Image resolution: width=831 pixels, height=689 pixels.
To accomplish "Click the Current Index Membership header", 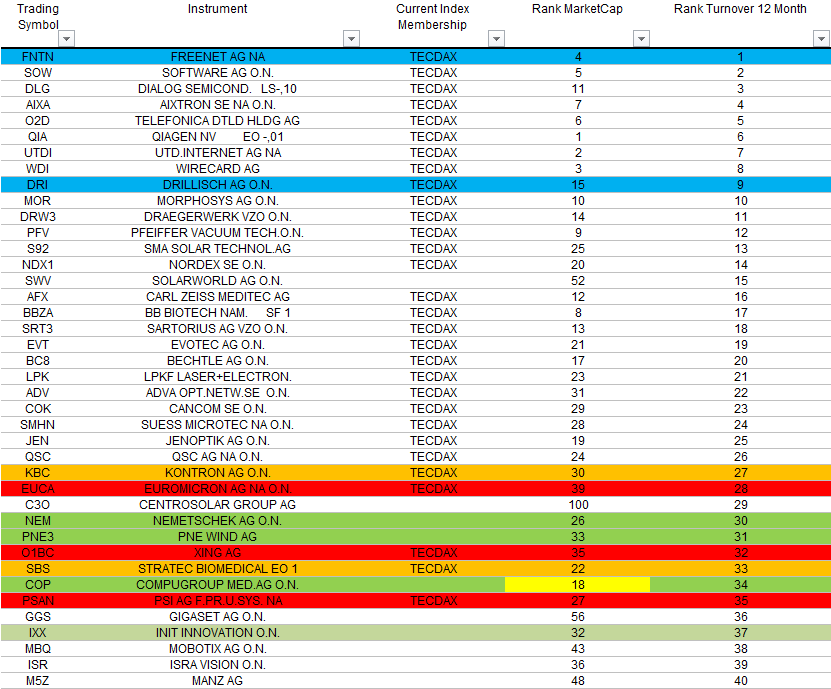I will coord(432,17).
